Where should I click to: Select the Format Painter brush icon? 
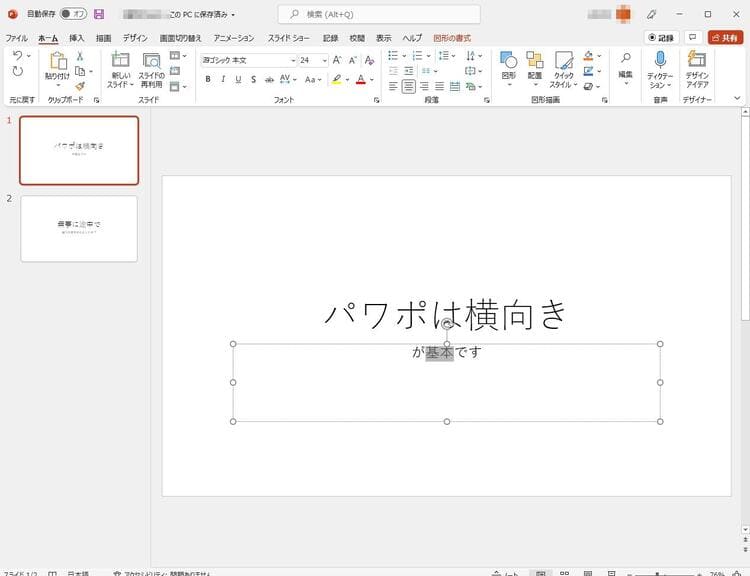pos(80,86)
